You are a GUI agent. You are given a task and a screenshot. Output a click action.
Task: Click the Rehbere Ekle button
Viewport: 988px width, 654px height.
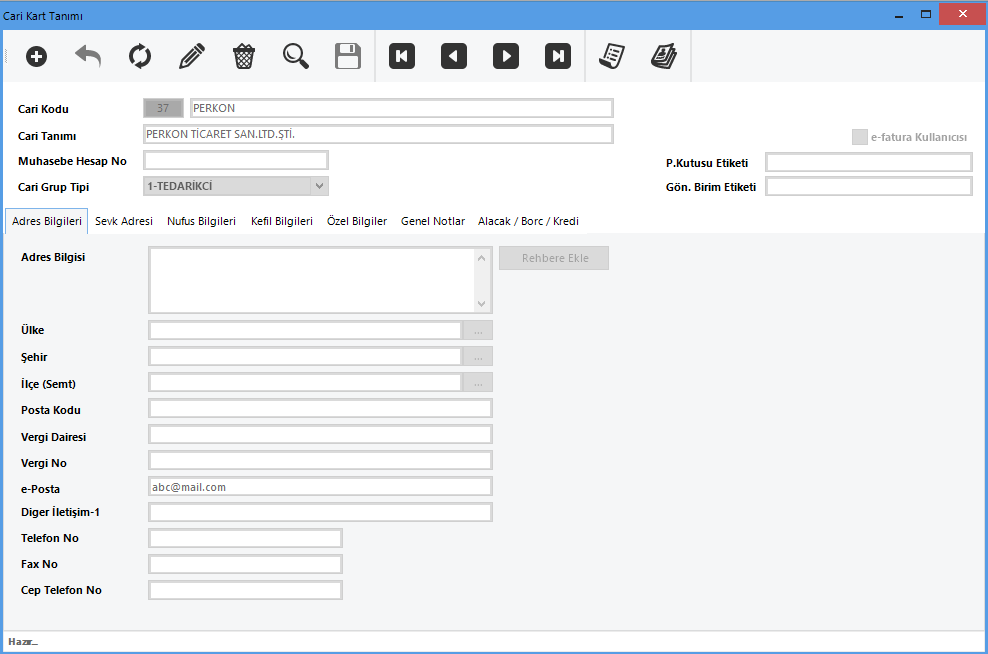coord(554,258)
